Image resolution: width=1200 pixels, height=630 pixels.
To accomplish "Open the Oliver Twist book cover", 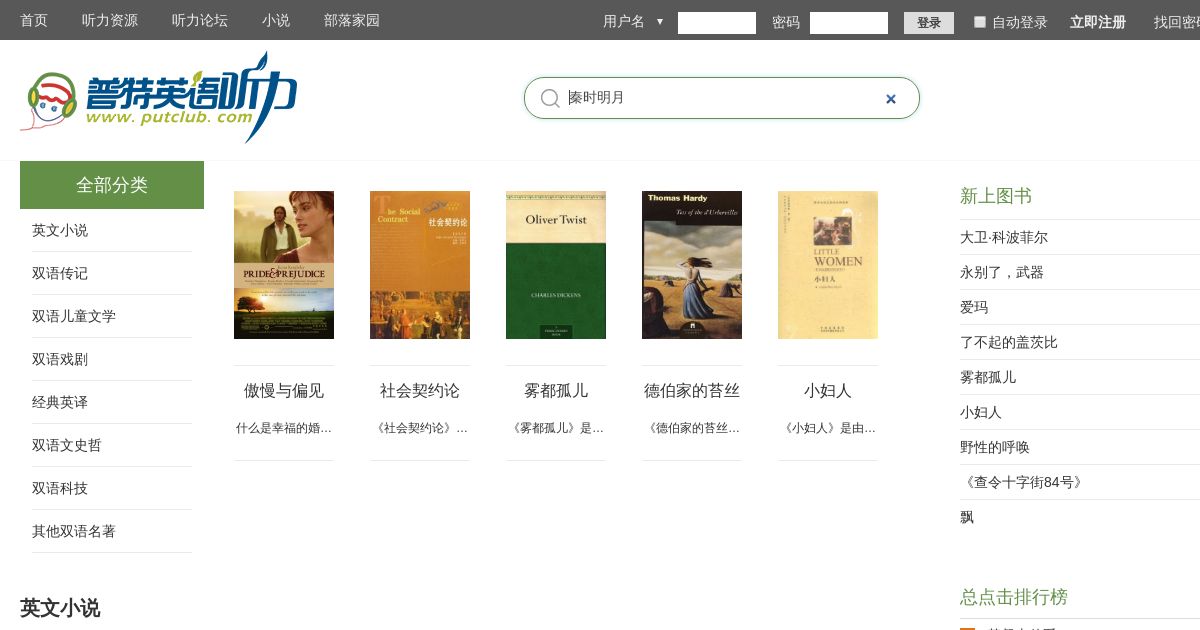I will pyautogui.click(x=556, y=265).
